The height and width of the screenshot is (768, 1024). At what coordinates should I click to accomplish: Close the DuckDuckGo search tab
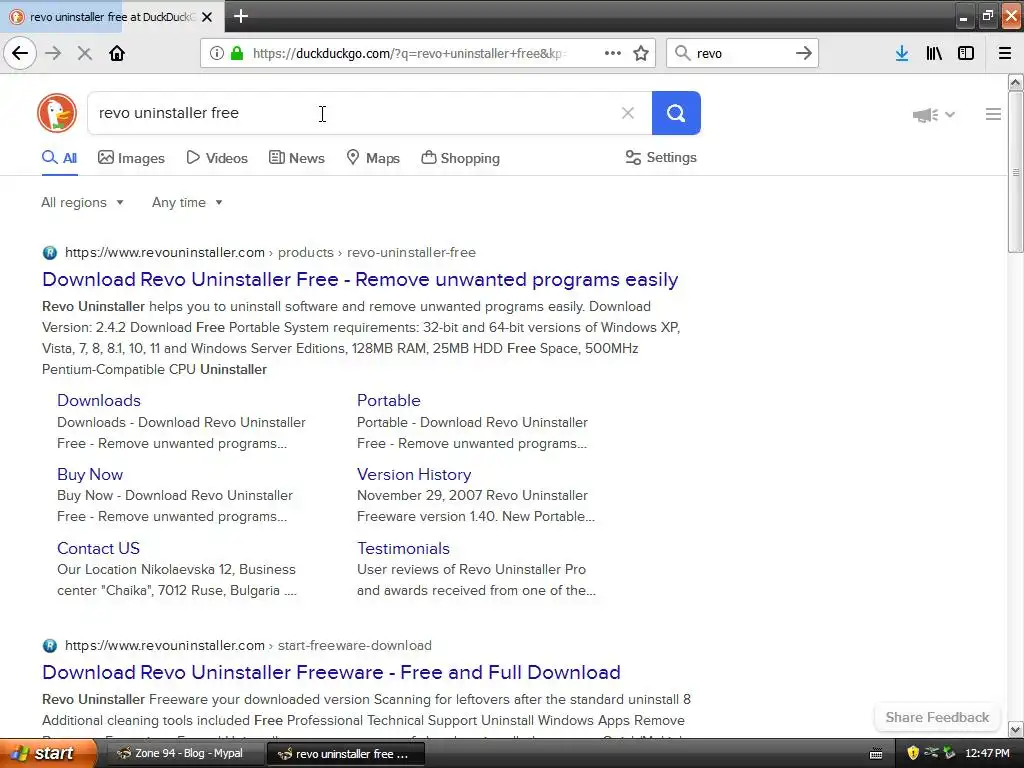[207, 17]
